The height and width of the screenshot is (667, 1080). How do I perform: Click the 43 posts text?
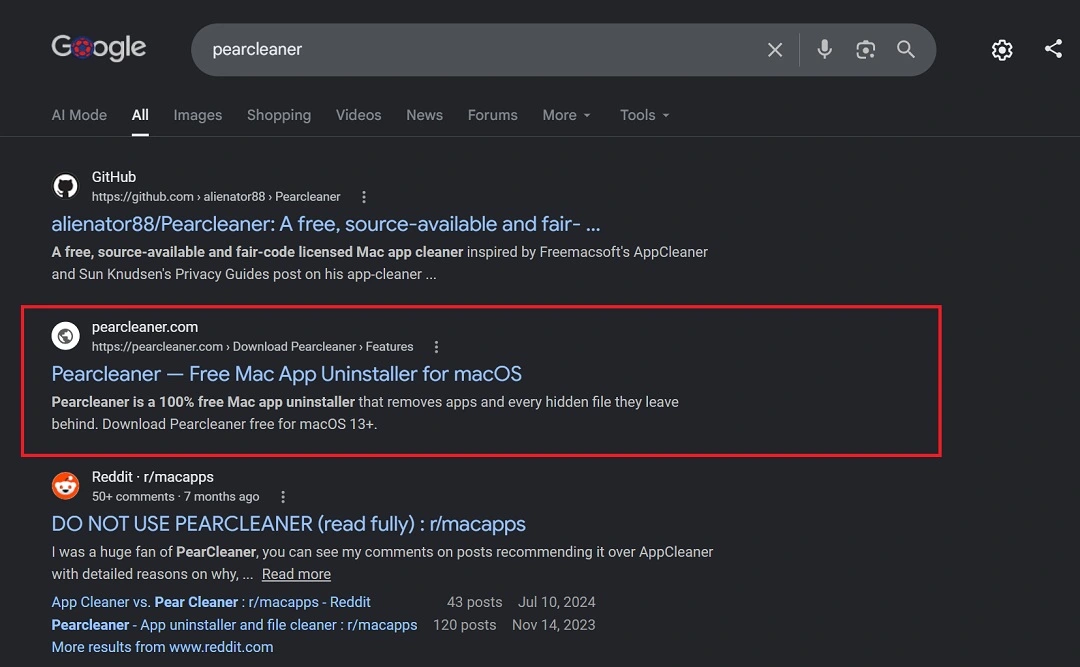[x=475, y=602]
